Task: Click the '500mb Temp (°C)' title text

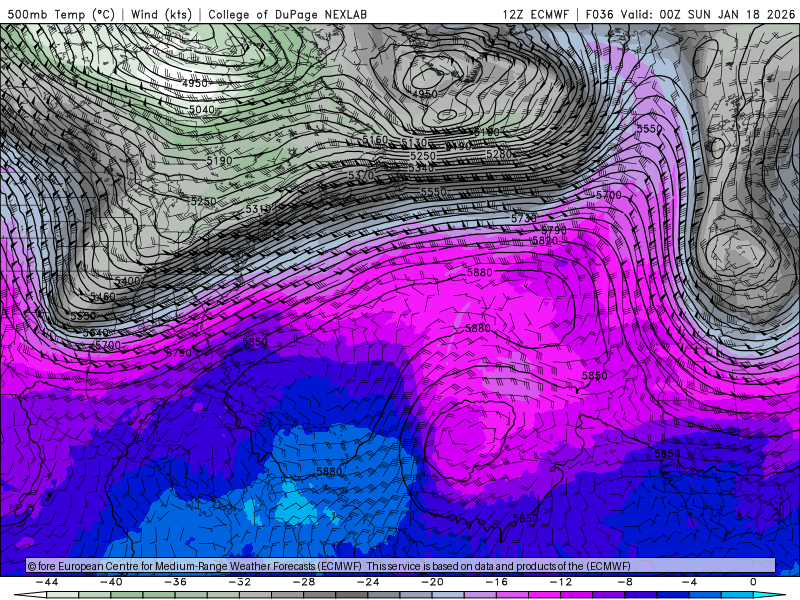Action: 61,14
